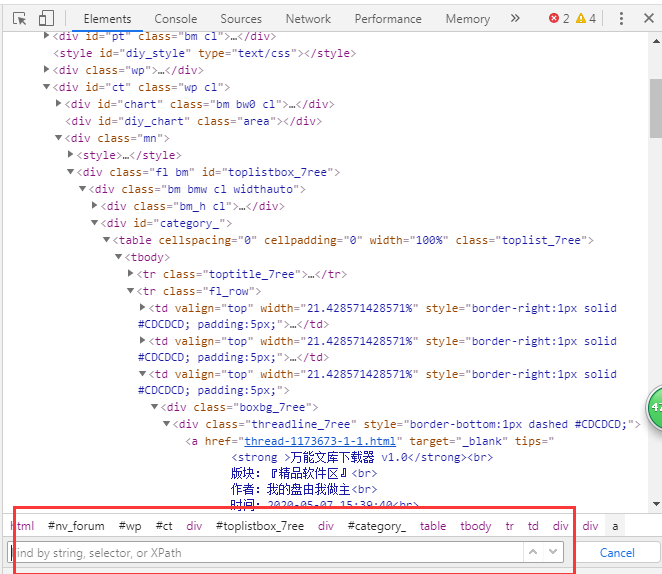Viewport: 662px width, 574px height.
Task: Select the #wp breadcrumb
Action: 130,526
